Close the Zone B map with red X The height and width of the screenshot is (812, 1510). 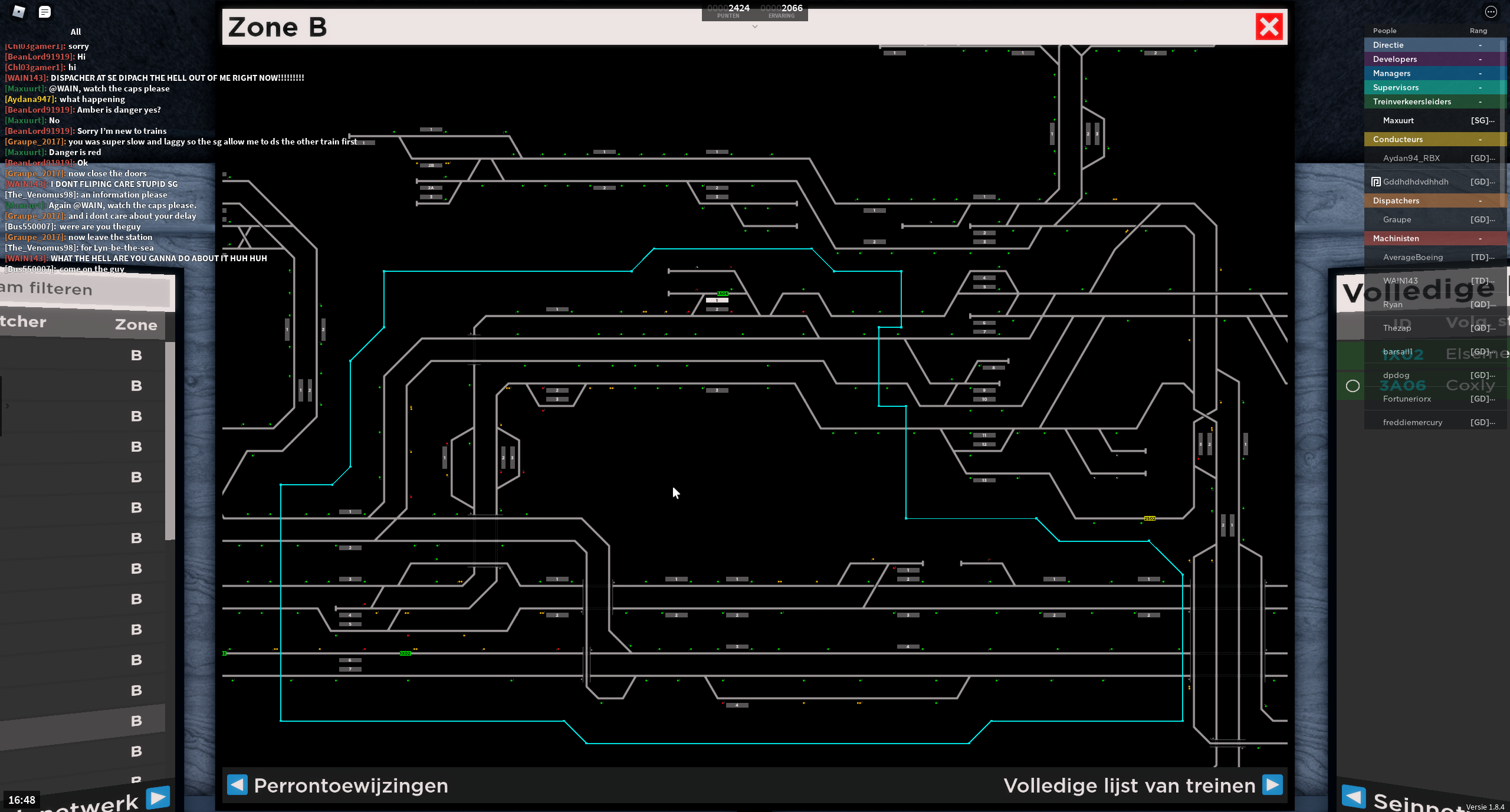[x=1269, y=27]
